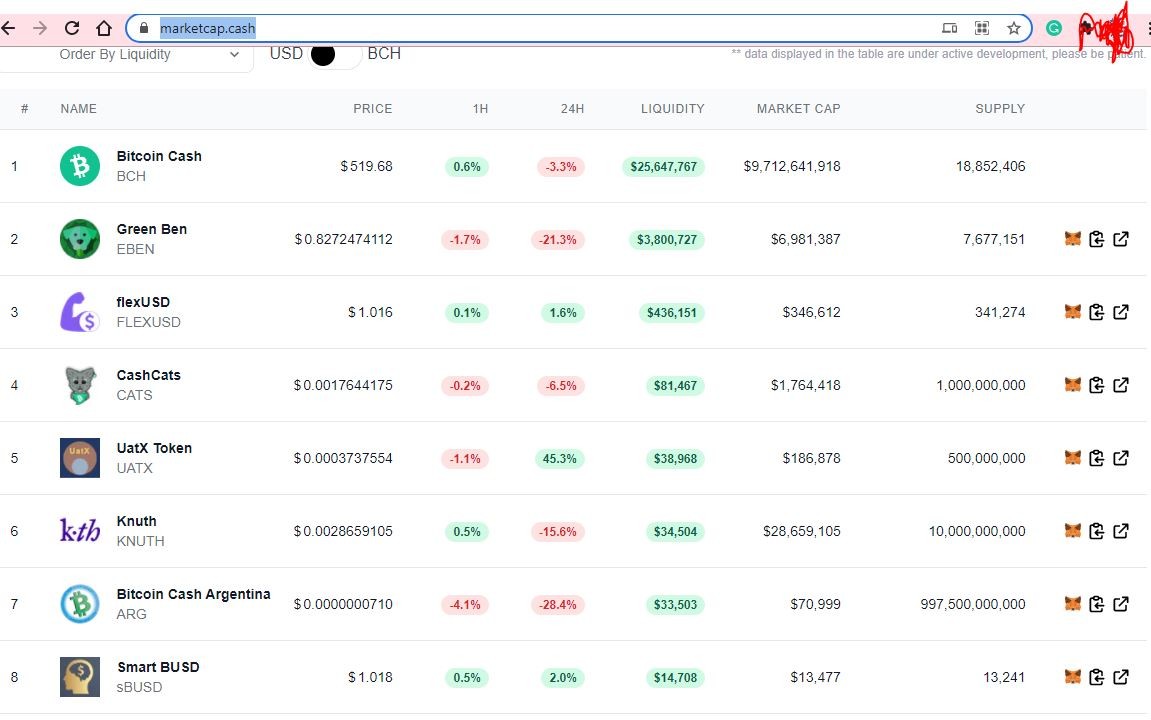Copy the Smart BUSD contract address
Viewport: 1151px width, 720px height.
[1097, 677]
